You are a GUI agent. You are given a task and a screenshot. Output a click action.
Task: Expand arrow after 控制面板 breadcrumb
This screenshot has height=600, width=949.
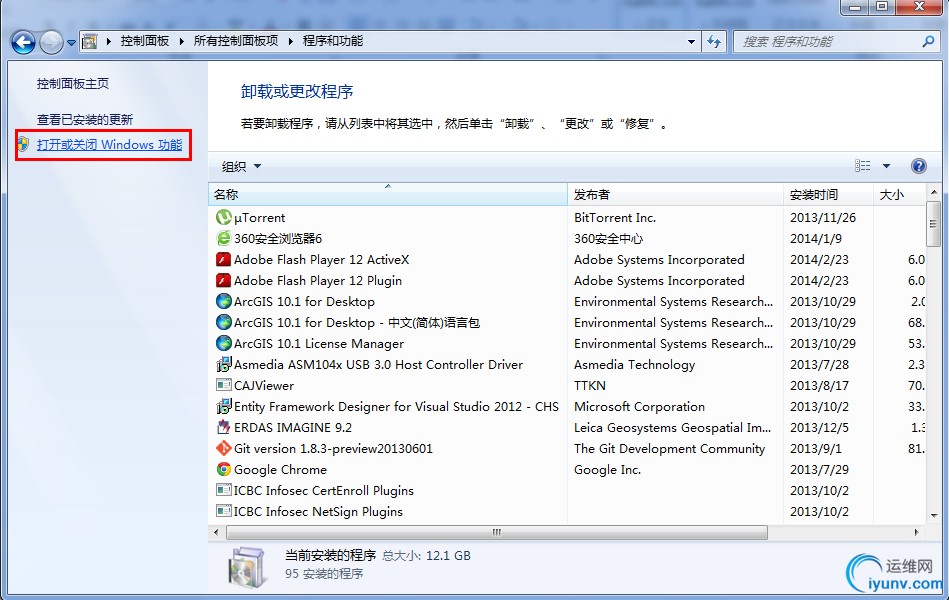181,41
